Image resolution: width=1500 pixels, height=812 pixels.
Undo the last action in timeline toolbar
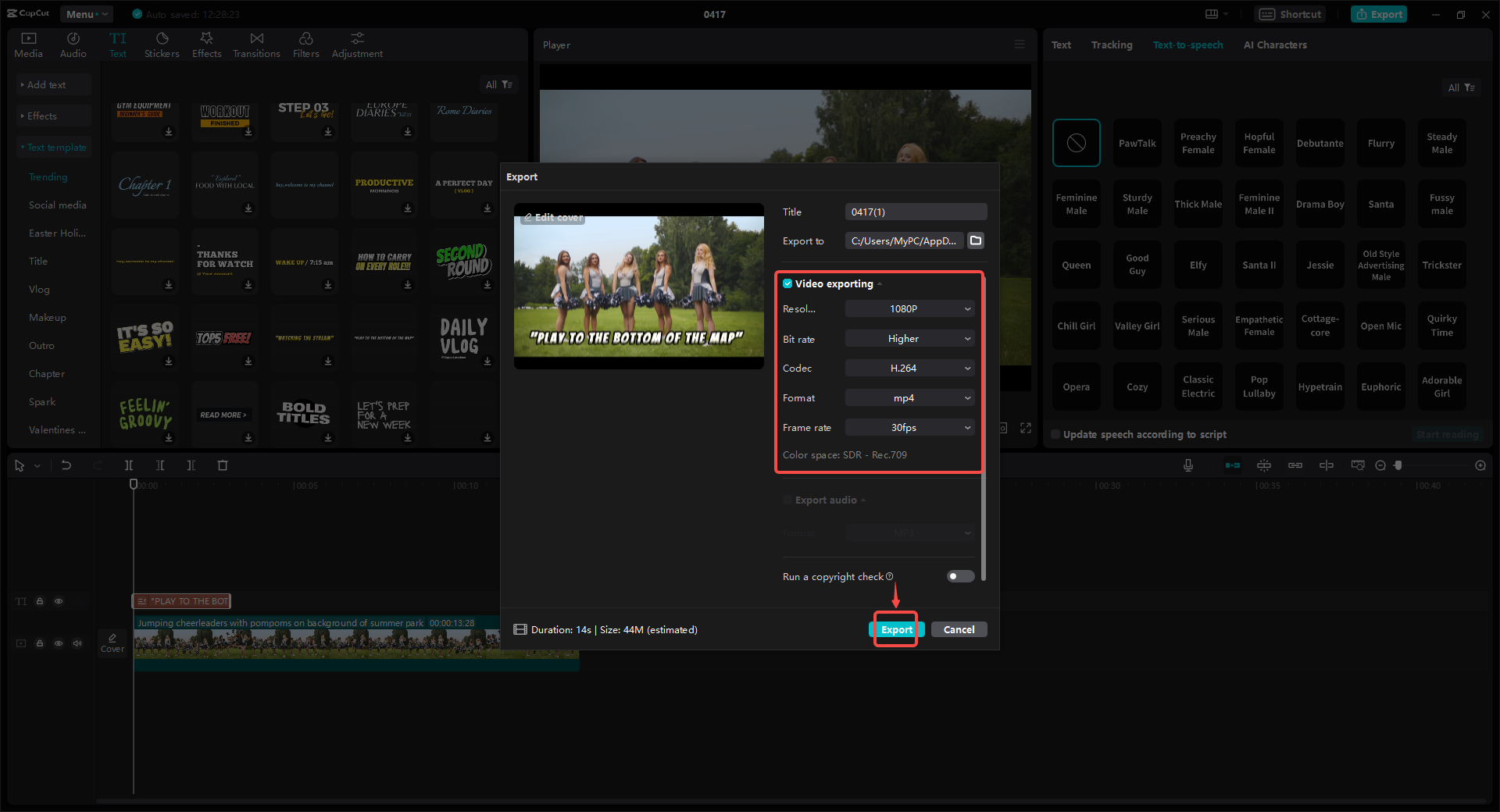[x=66, y=465]
